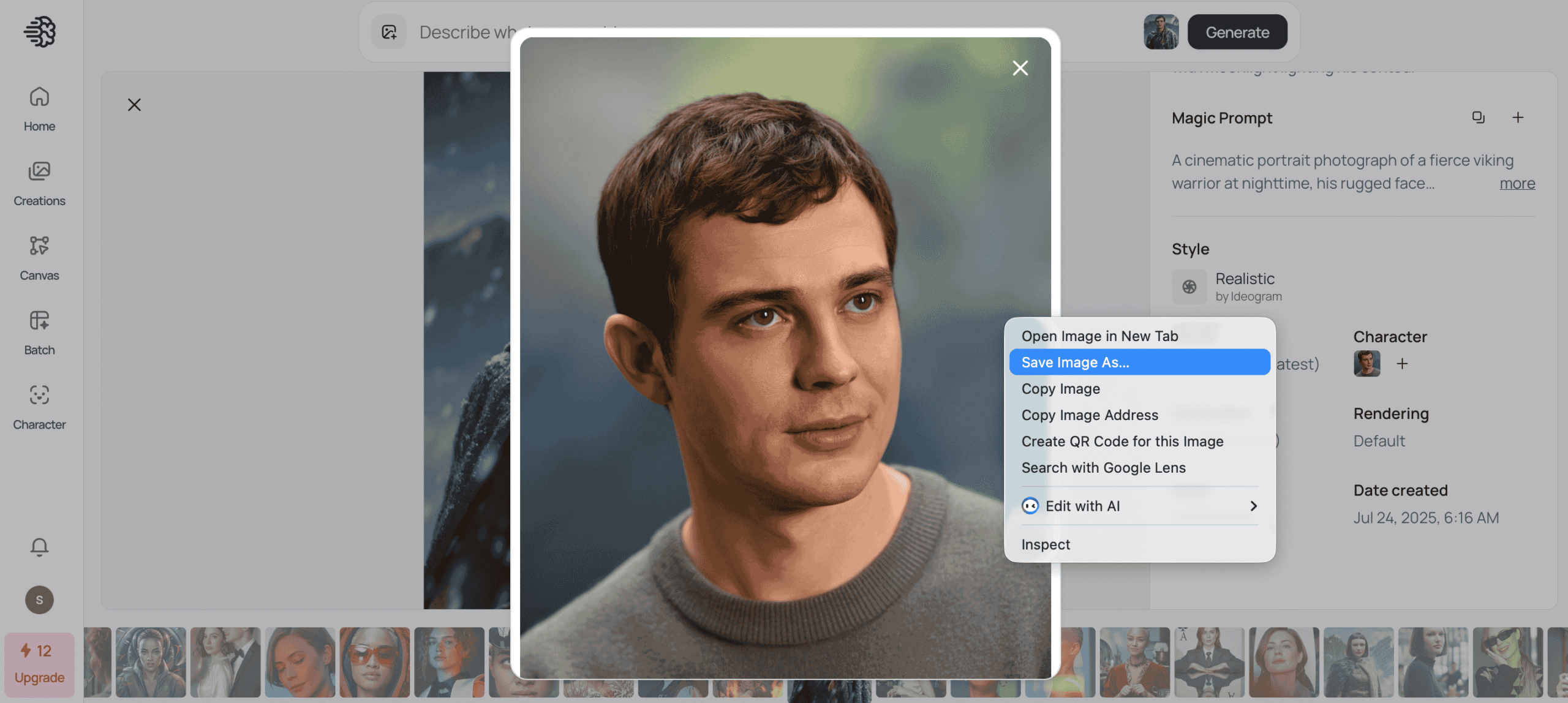Click the character thumbnail next to Generate
This screenshot has height=703, width=1568.
pos(1161,32)
